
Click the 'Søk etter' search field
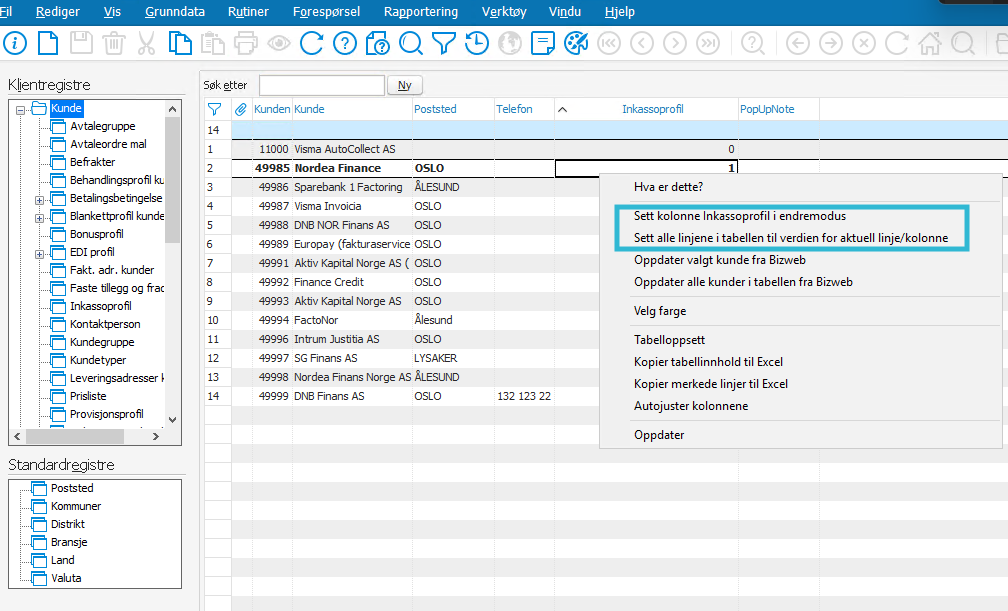(x=321, y=85)
